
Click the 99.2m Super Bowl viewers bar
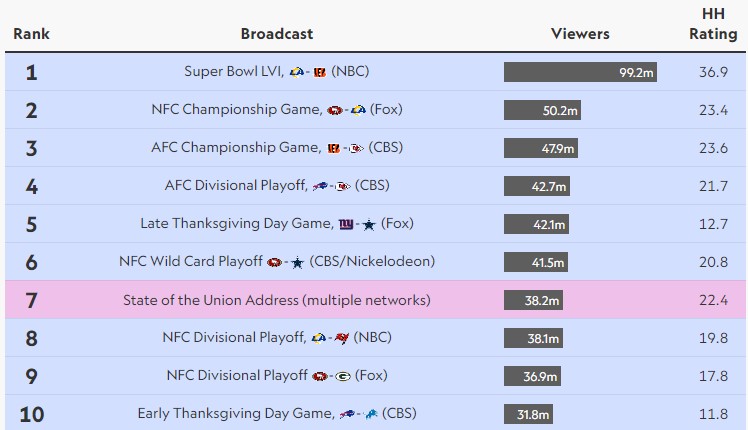point(580,72)
